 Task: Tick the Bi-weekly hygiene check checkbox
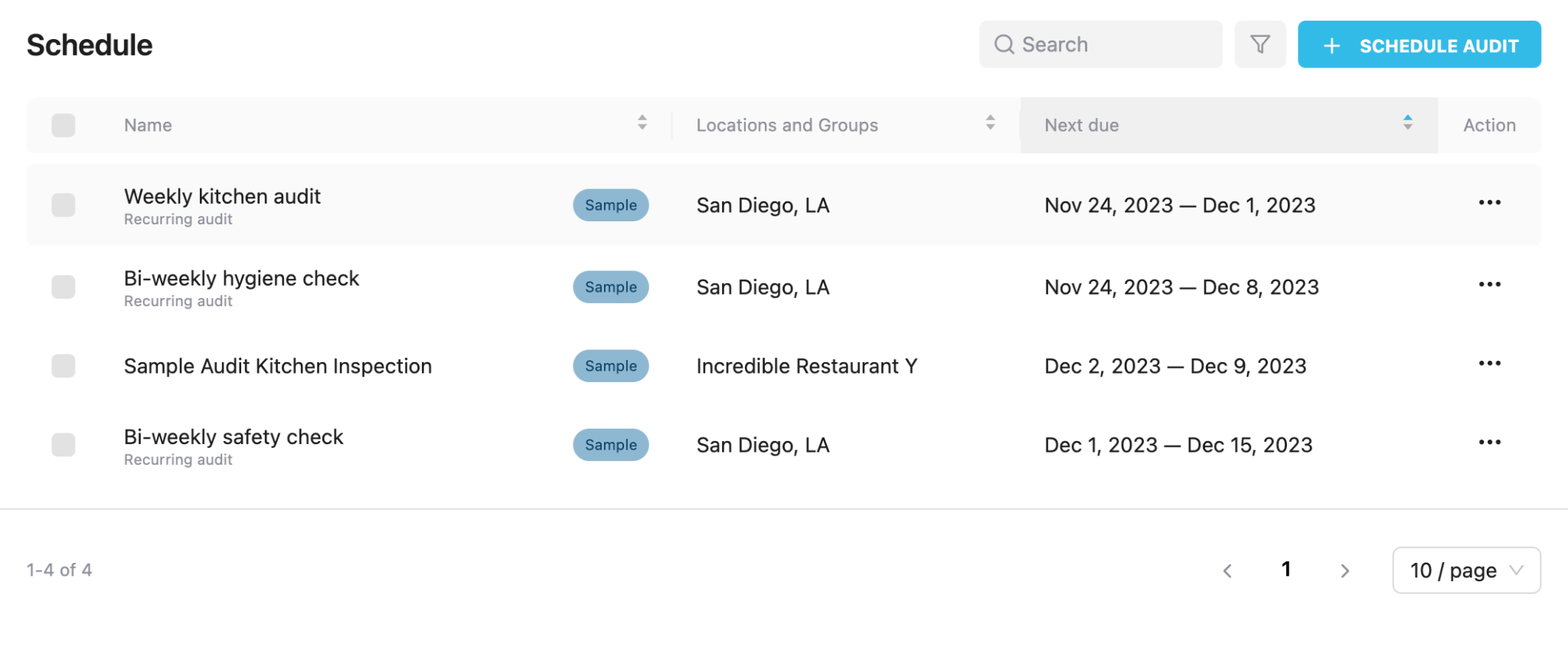pos(64,287)
